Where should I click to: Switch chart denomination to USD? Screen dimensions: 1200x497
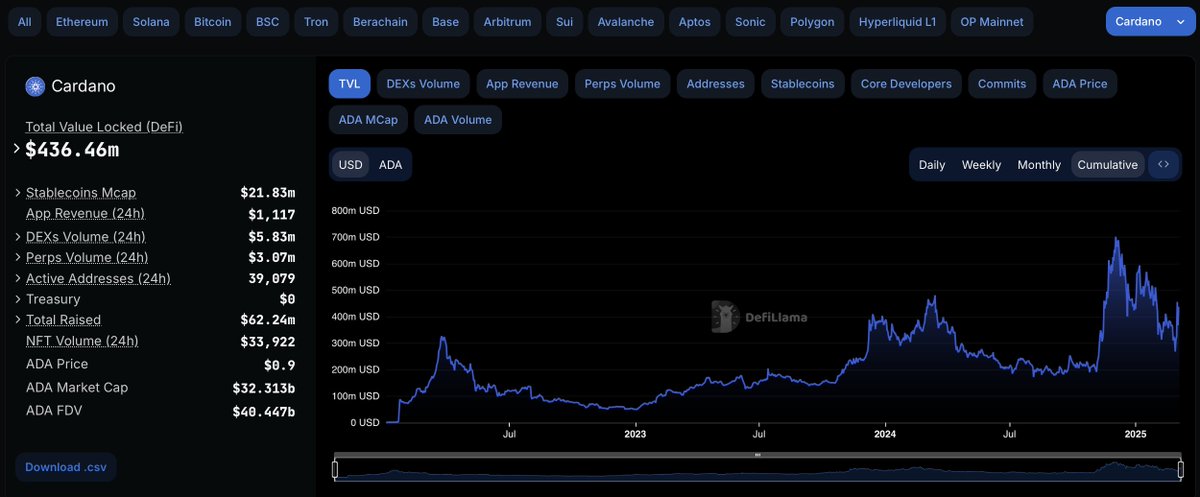(x=351, y=165)
